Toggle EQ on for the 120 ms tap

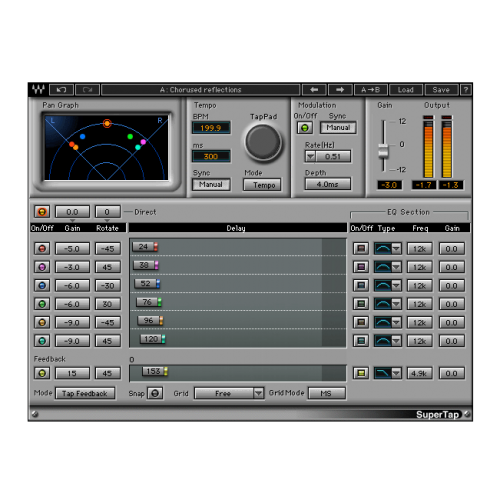(x=361, y=341)
